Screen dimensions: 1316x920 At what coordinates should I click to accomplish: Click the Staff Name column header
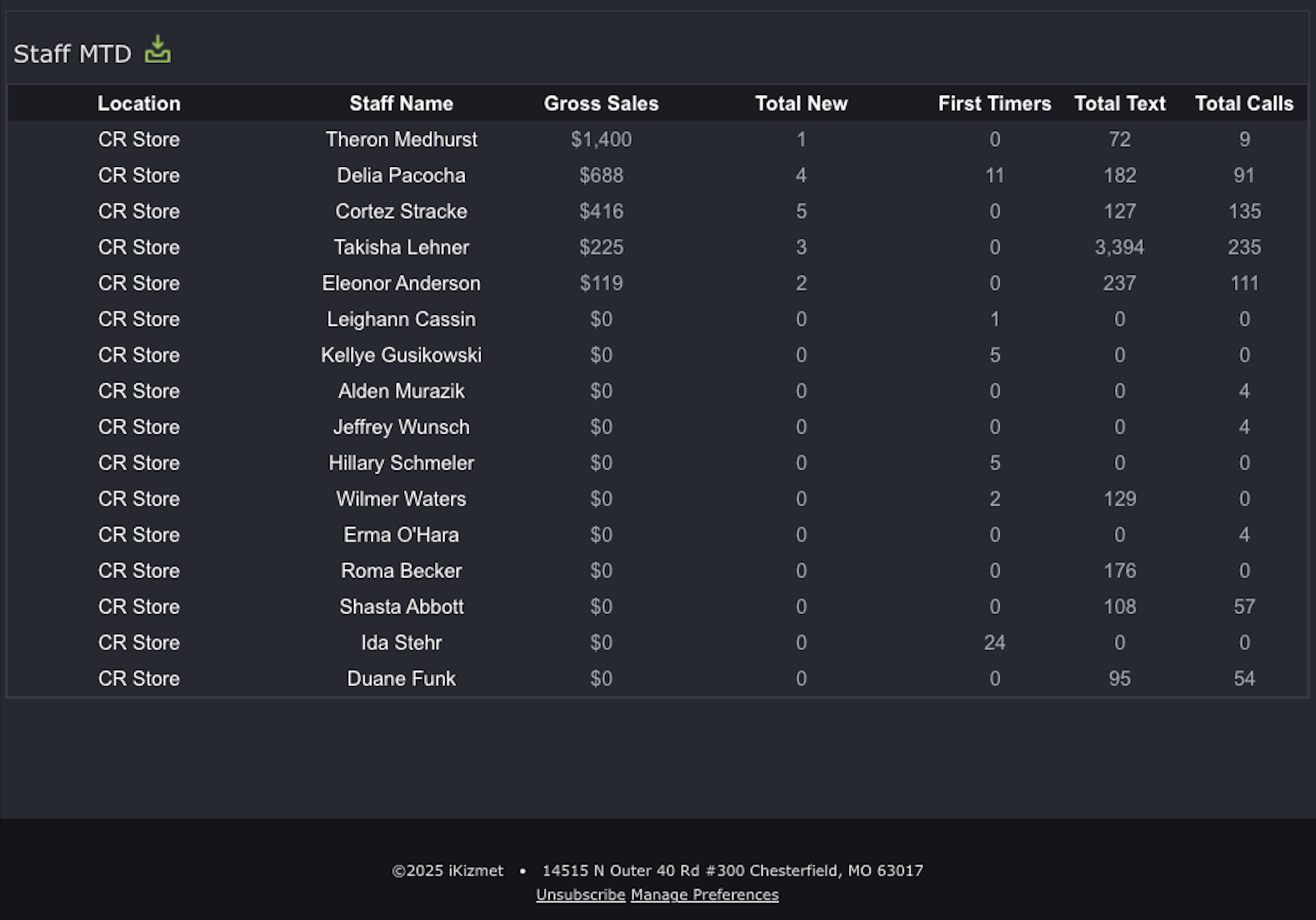[401, 103]
